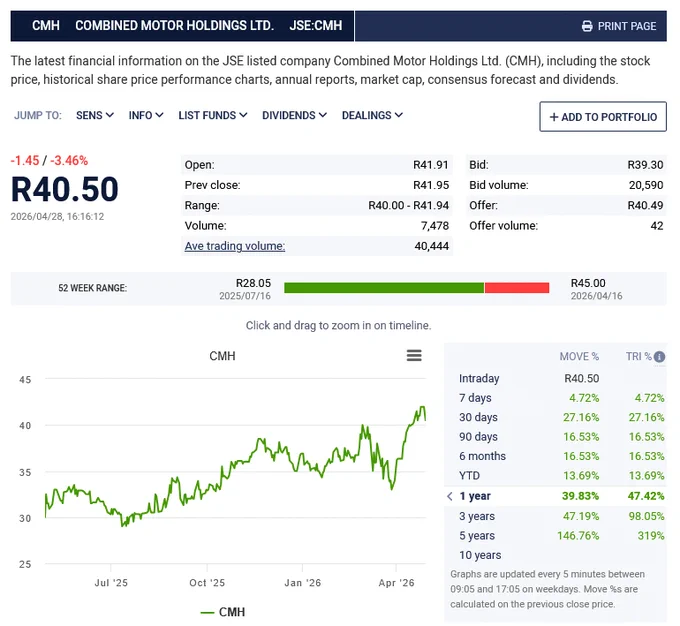
Task: Click the Offer volume value 42
Action: (657, 226)
